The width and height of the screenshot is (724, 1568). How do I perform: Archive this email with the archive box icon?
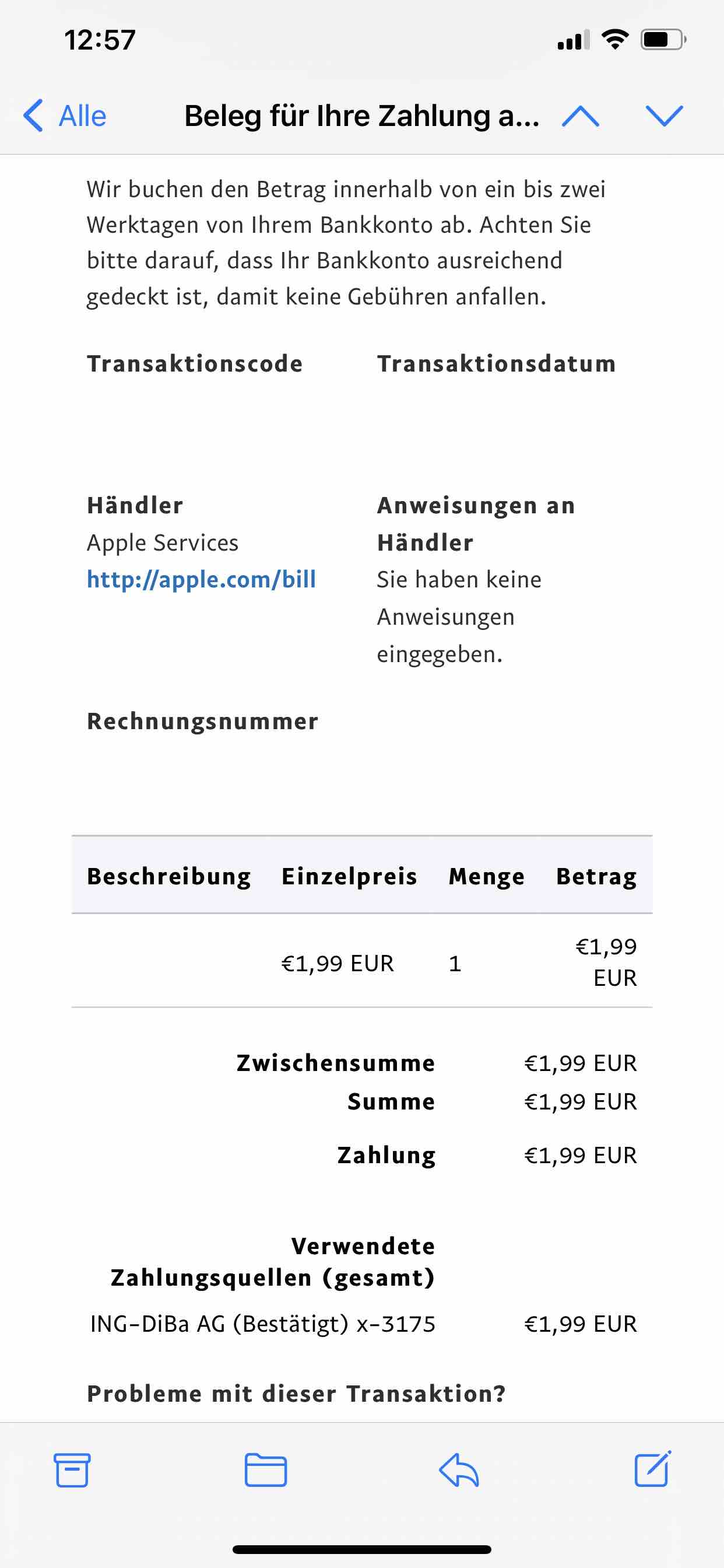pyautogui.click(x=72, y=1470)
